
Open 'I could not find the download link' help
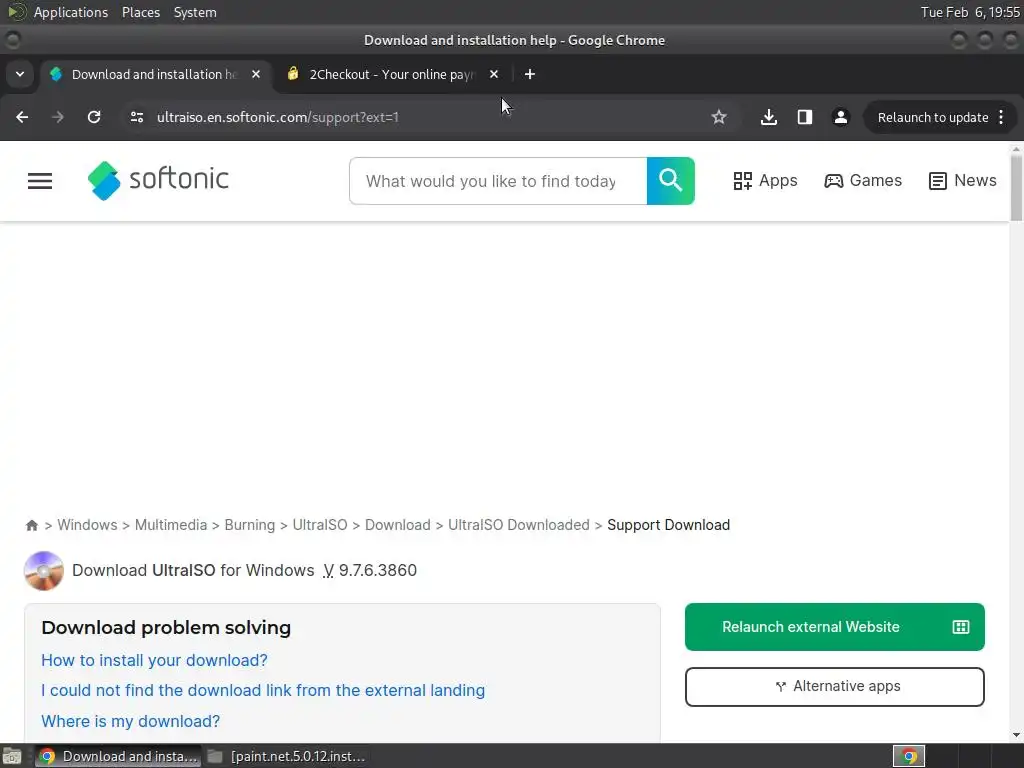click(x=263, y=690)
